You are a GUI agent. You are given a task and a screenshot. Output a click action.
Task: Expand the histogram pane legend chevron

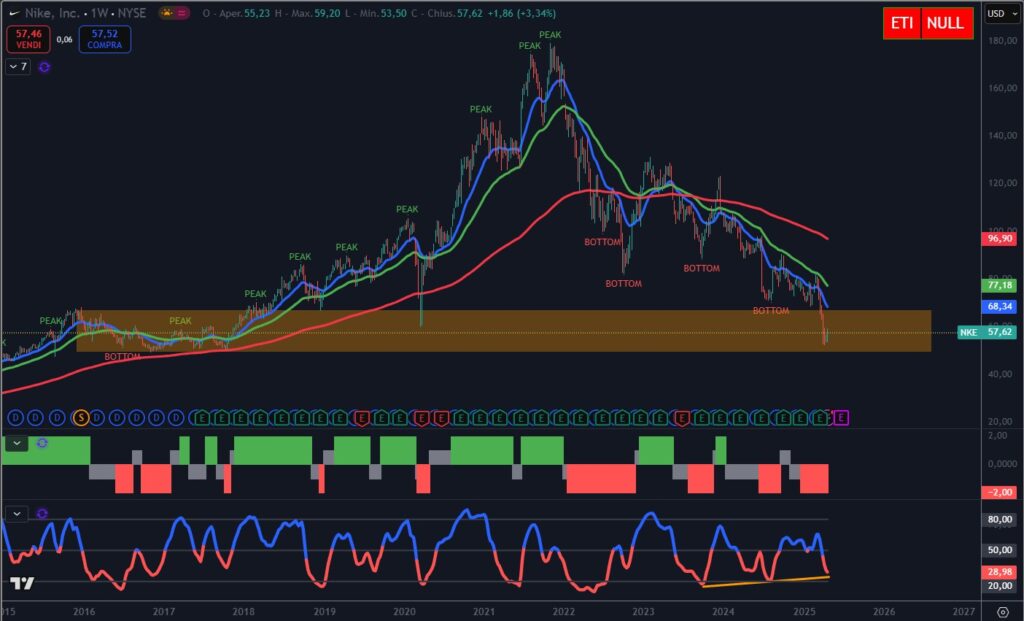coord(16,443)
